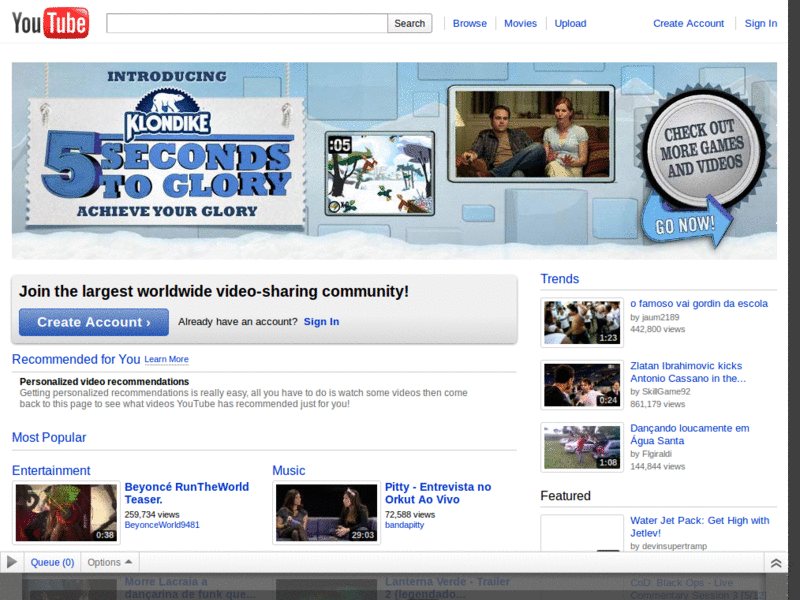The image size is (800, 600).
Task: Open Dançando loucamente em Água Santa title
Action: (x=690, y=434)
